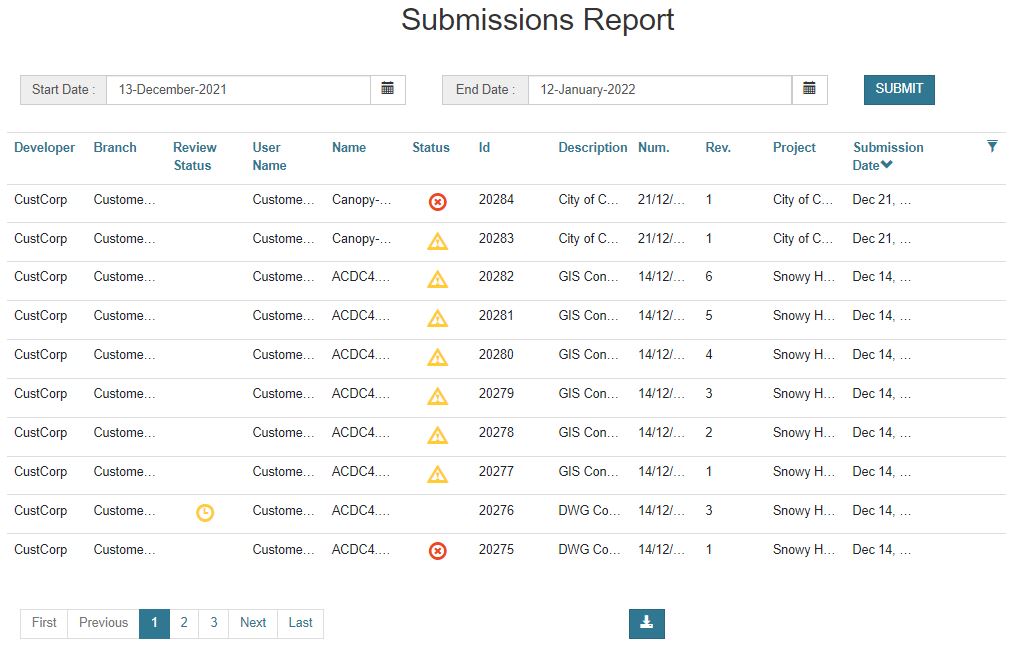Sort table by Developer column header
Viewport: 1024px width, 649px height.
pyautogui.click(x=44, y=147)
